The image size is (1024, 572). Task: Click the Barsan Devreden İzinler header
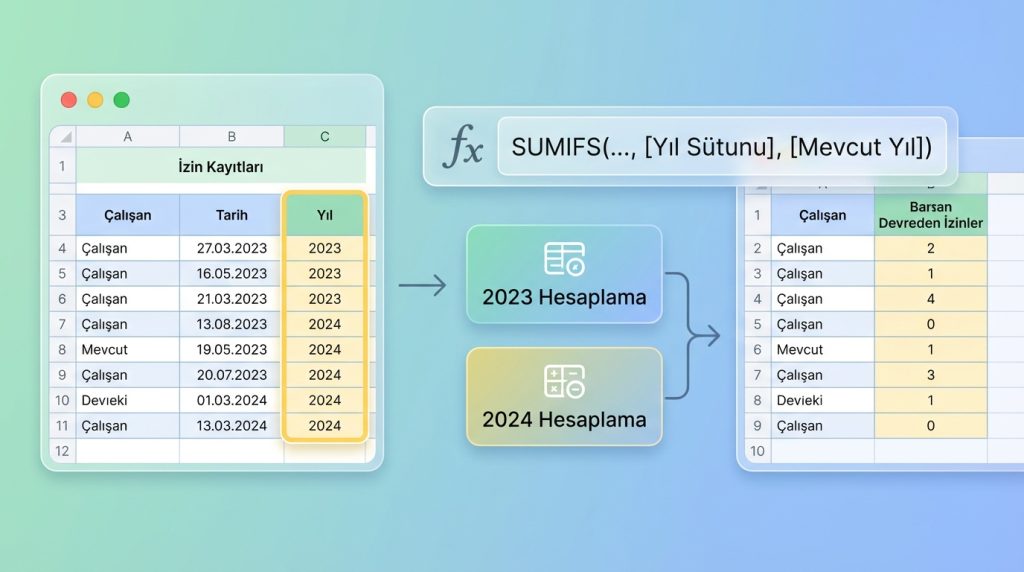[x=930, y=215]
